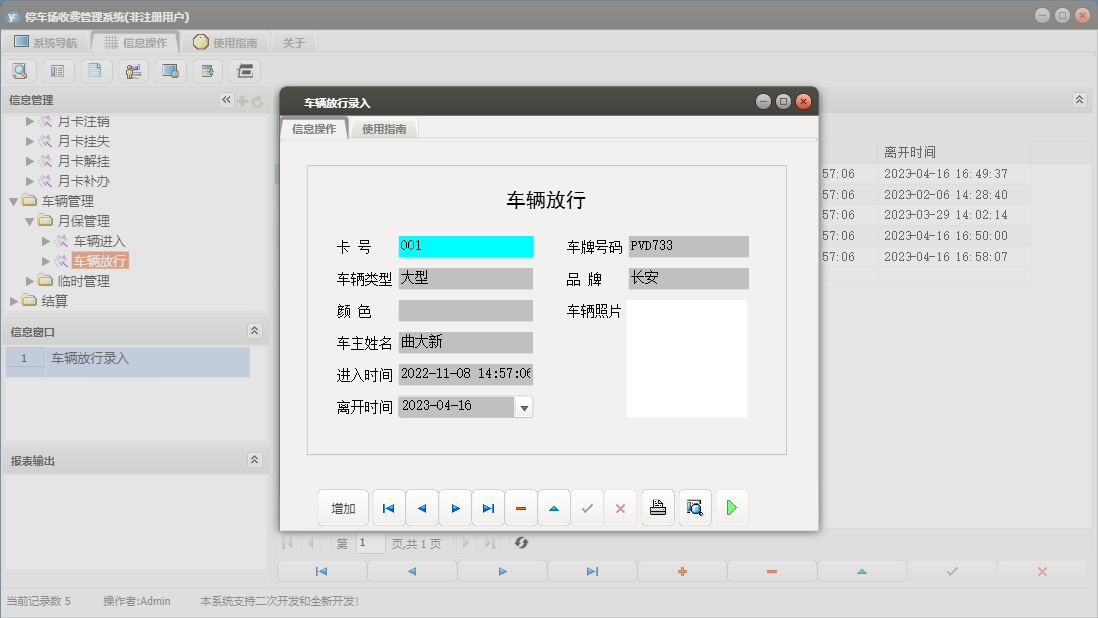Confirm the record with the green checkmark
Viewport: 1098px width, 618px height.
(587, 507)
